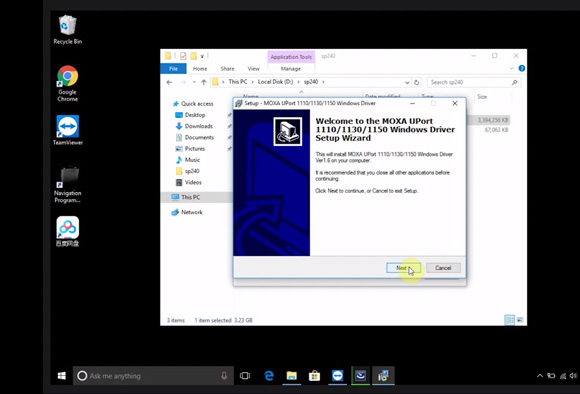Switch to the Home ribbon tab
The image size is (580, 394).
click(200, 68)
